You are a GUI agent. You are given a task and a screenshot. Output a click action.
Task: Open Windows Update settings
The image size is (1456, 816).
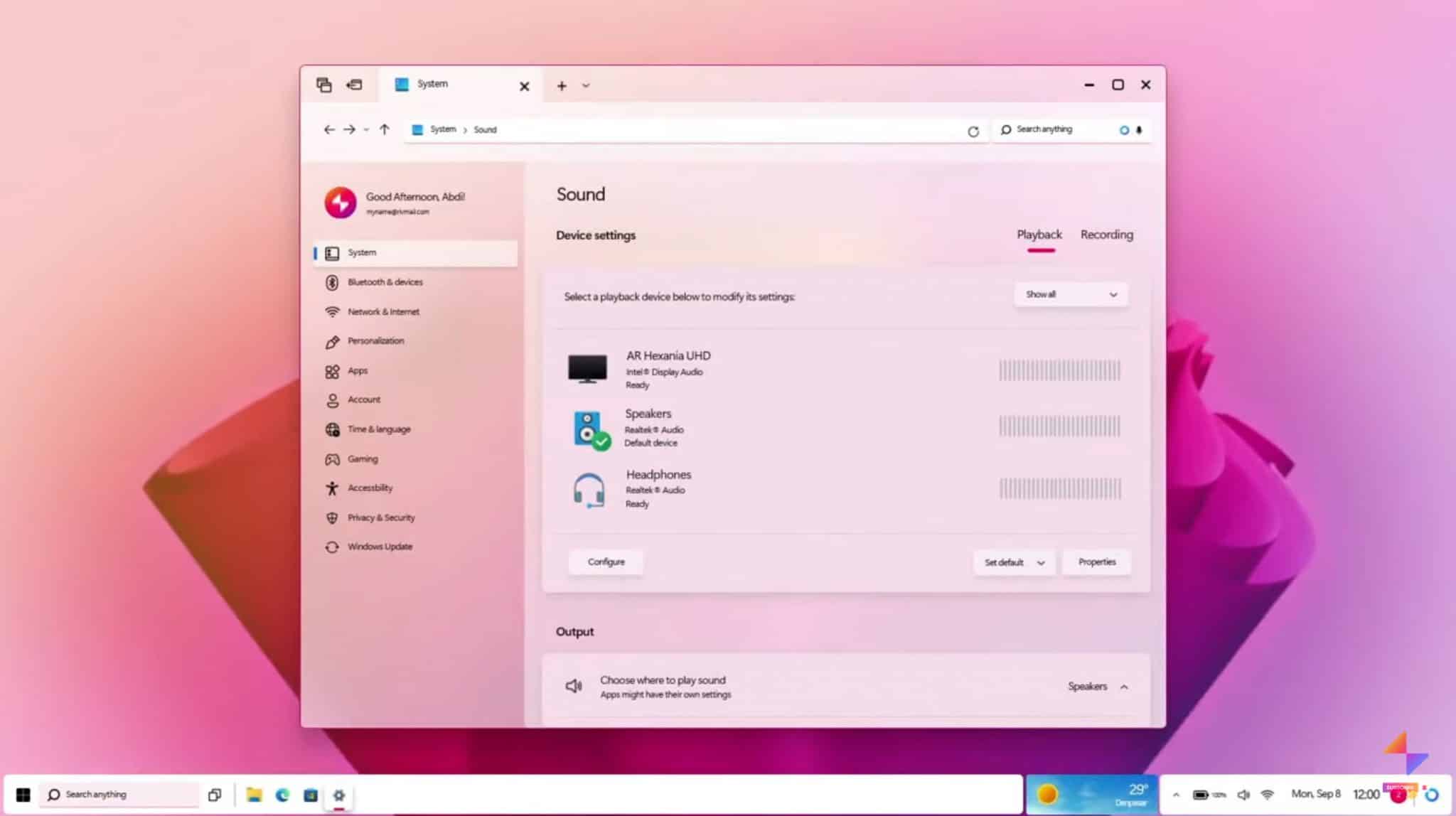click(x=380, y=546)
